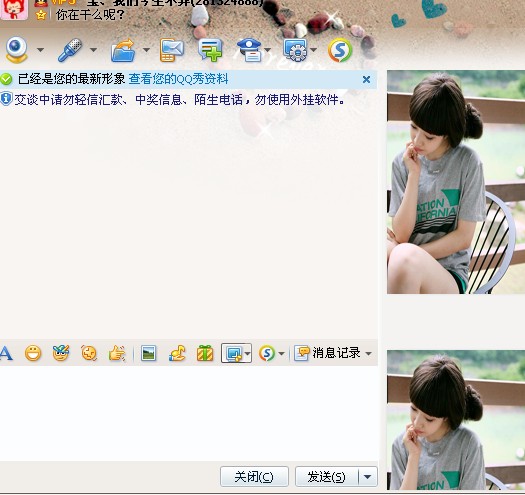525x495 pixels.
Task: Send SMS message with phone icon
Action: pyautogui.click(x=172, y=50)
